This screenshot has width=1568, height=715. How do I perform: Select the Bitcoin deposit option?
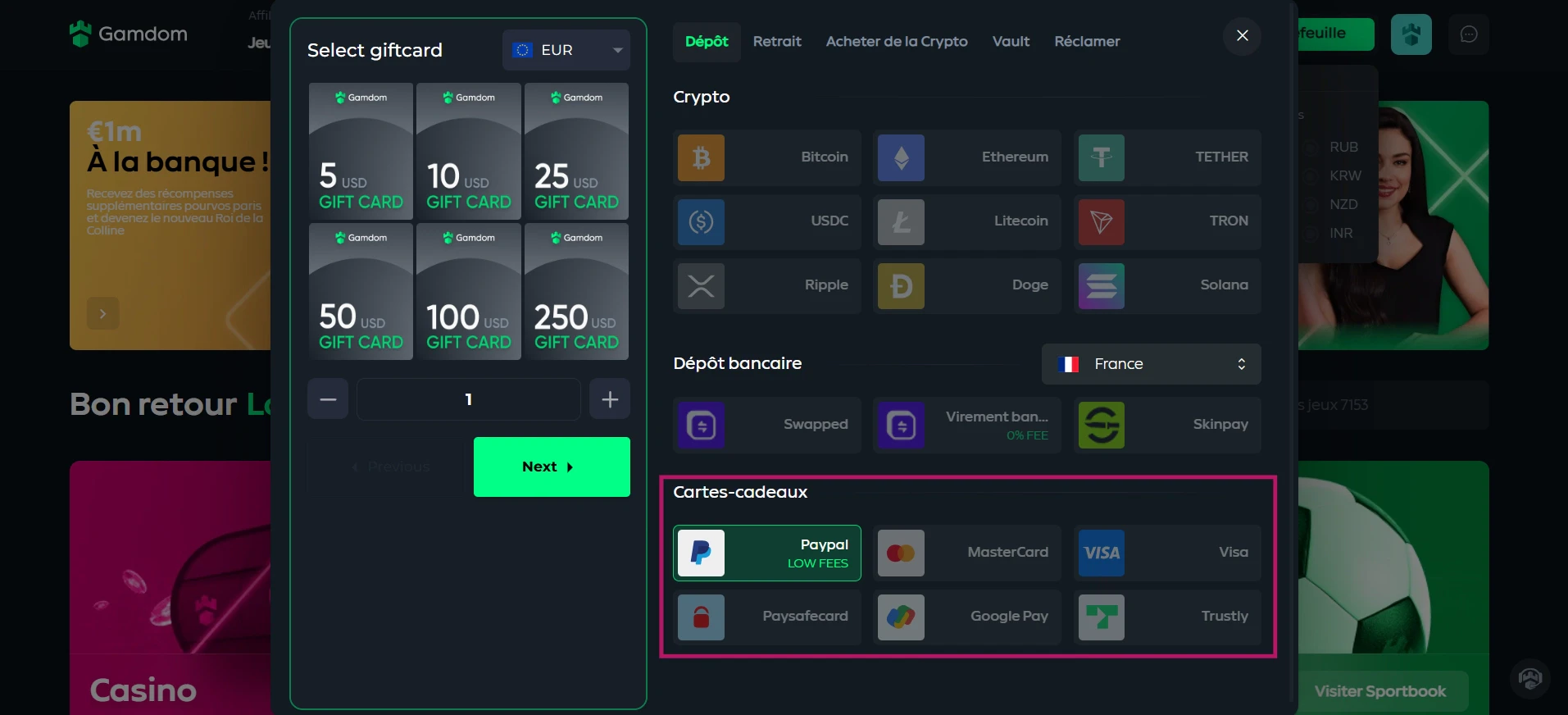click(767, 157)
